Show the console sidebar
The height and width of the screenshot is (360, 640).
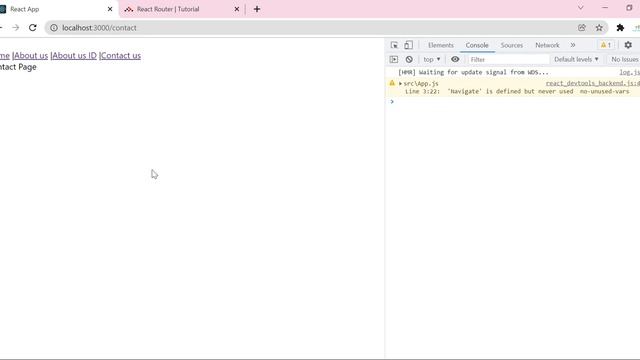394,60
